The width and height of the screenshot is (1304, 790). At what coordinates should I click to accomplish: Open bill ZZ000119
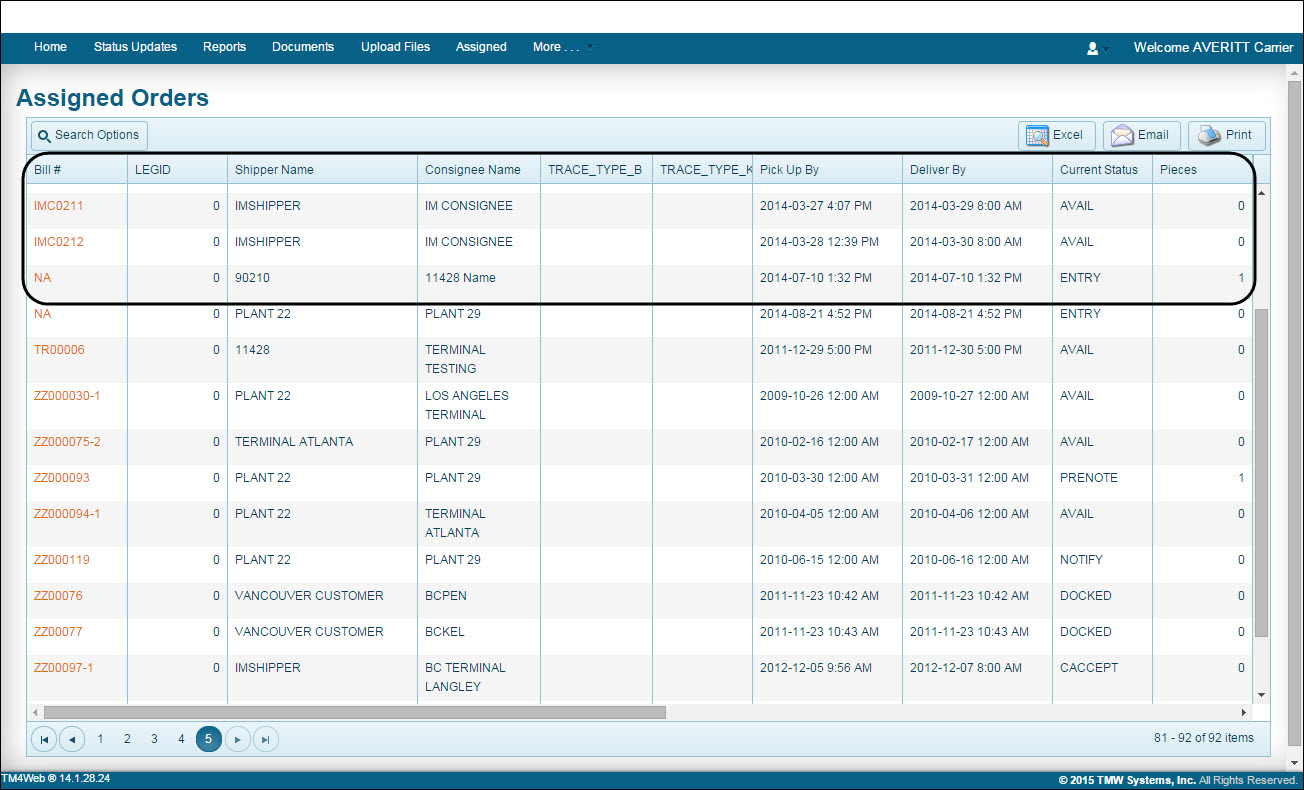[x=62, y=560]
